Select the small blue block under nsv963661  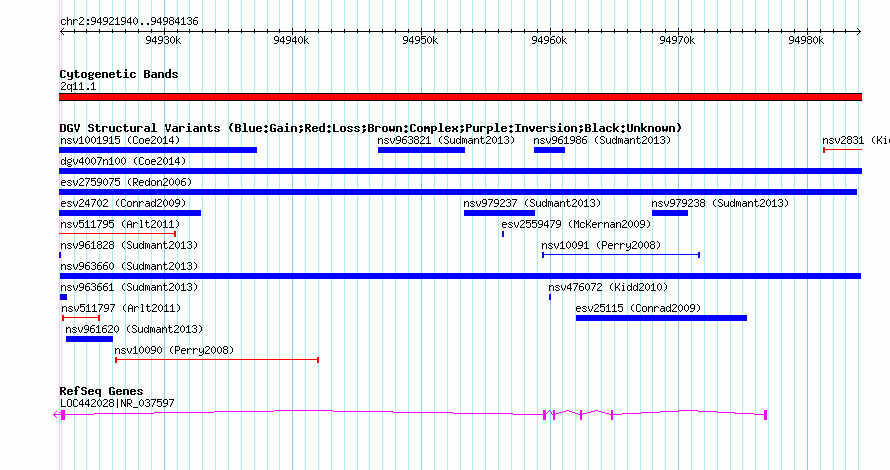point(63,297)
